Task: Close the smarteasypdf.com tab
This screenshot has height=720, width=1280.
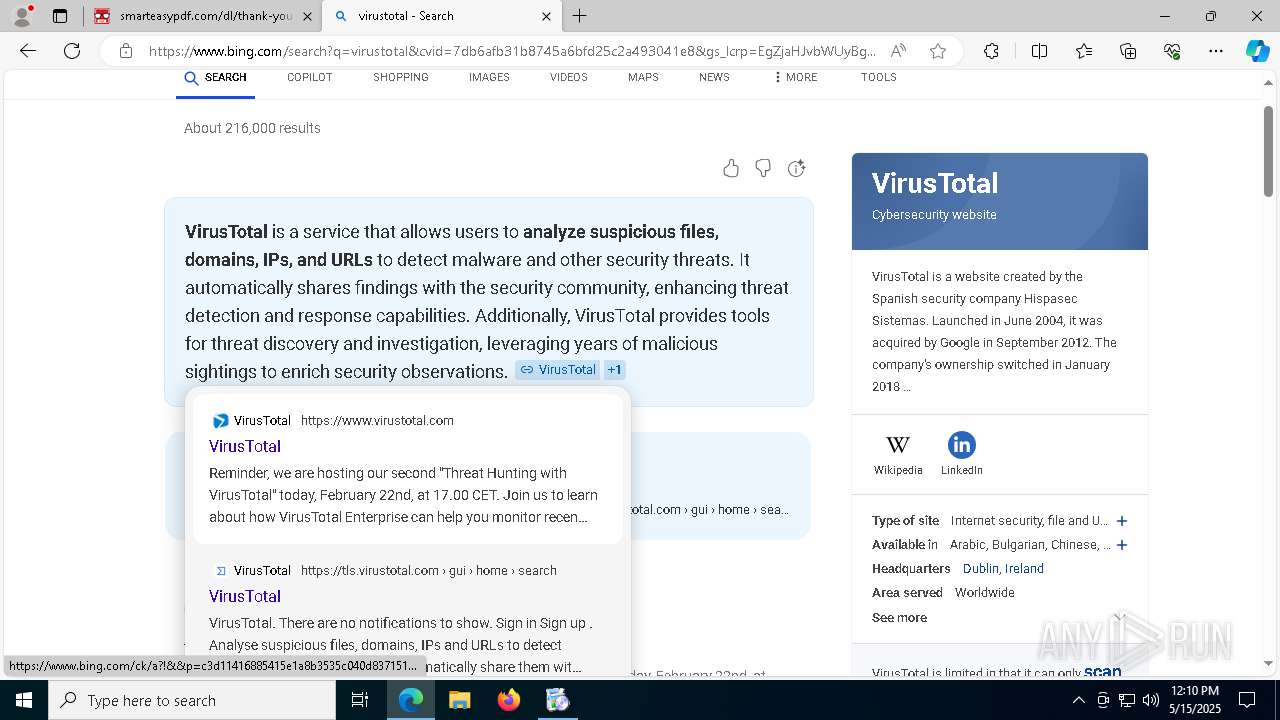Action: [x=307, y=16]
